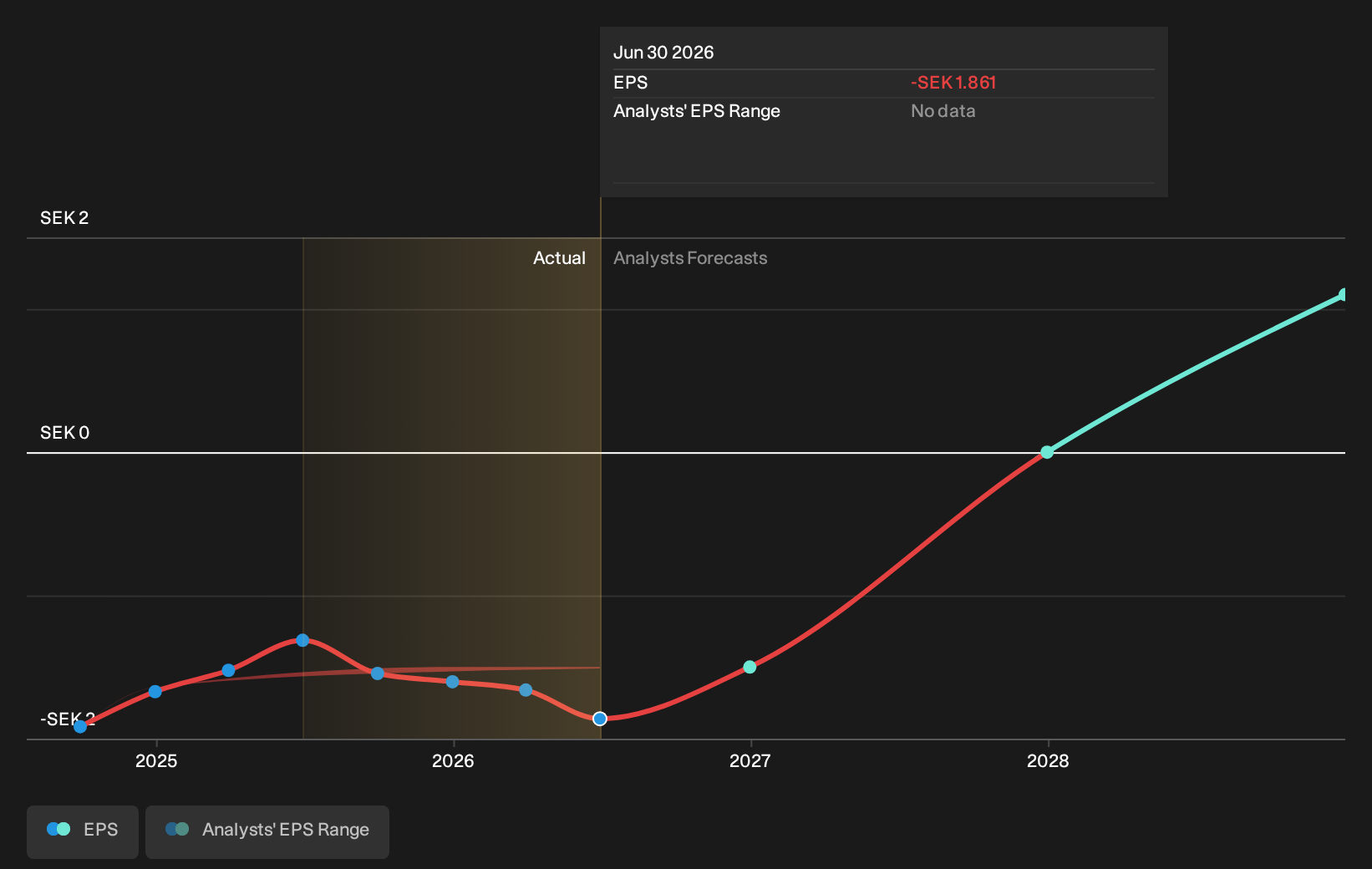Click the Actual region label
The height and width of the screenshot is (869, 1372).
click(559, 258)
